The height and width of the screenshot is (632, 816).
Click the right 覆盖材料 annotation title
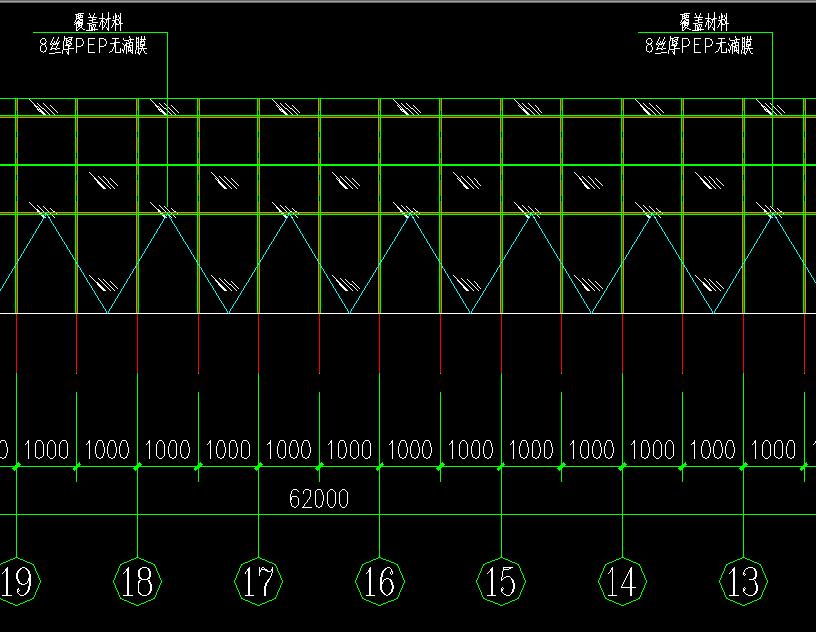[704, 23]
